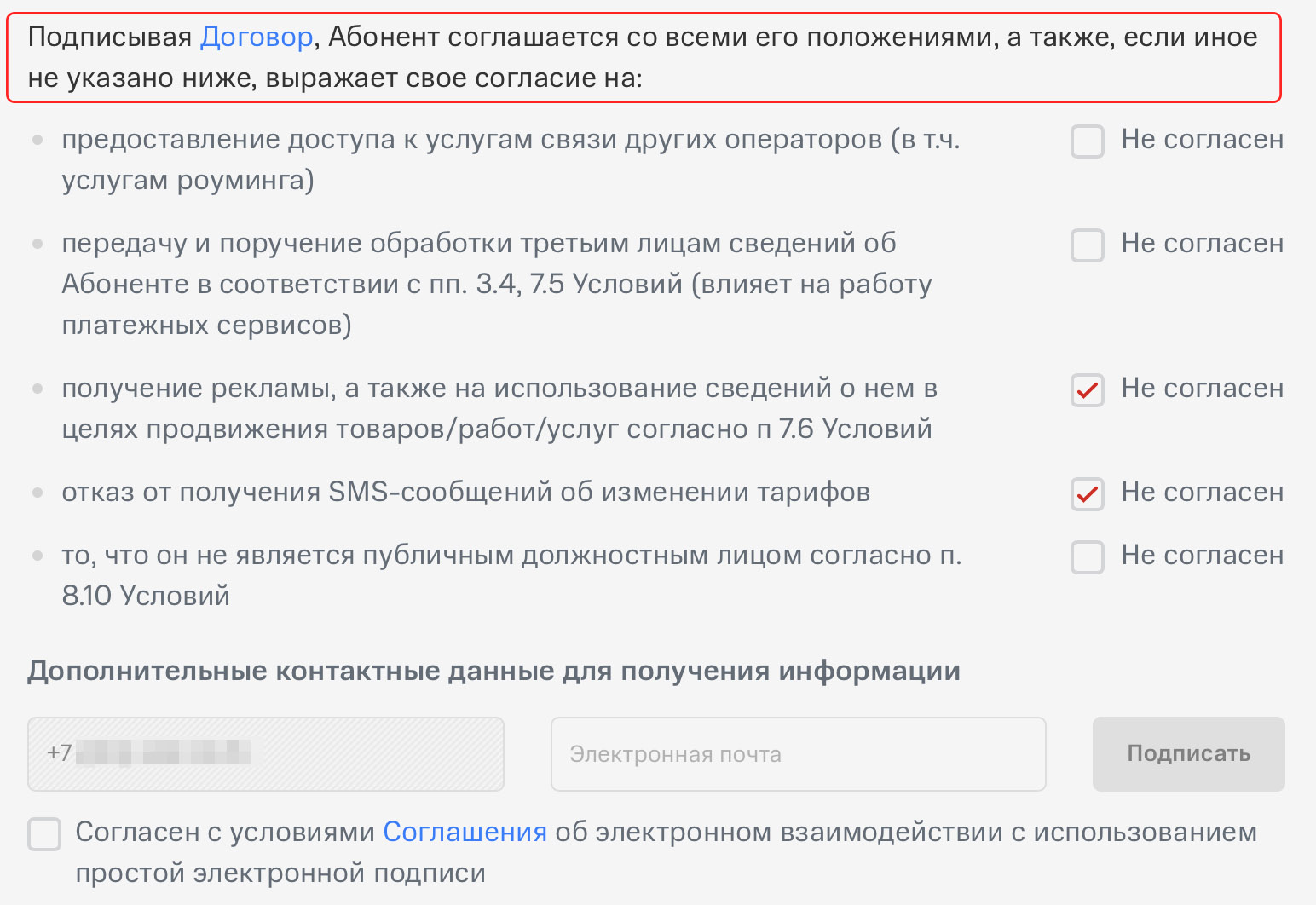Click 'Не согласен' label beside SMS tariffs item
The image size is (1316, 905).
(1202, 493)
